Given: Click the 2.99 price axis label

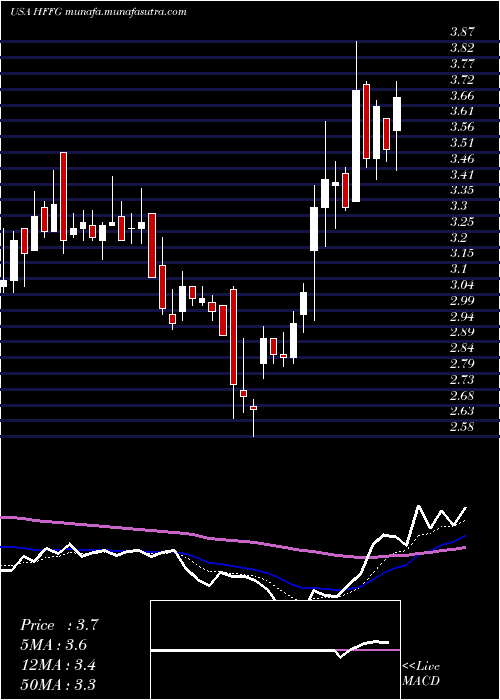Looking at the screenshot, I should 462,300.
